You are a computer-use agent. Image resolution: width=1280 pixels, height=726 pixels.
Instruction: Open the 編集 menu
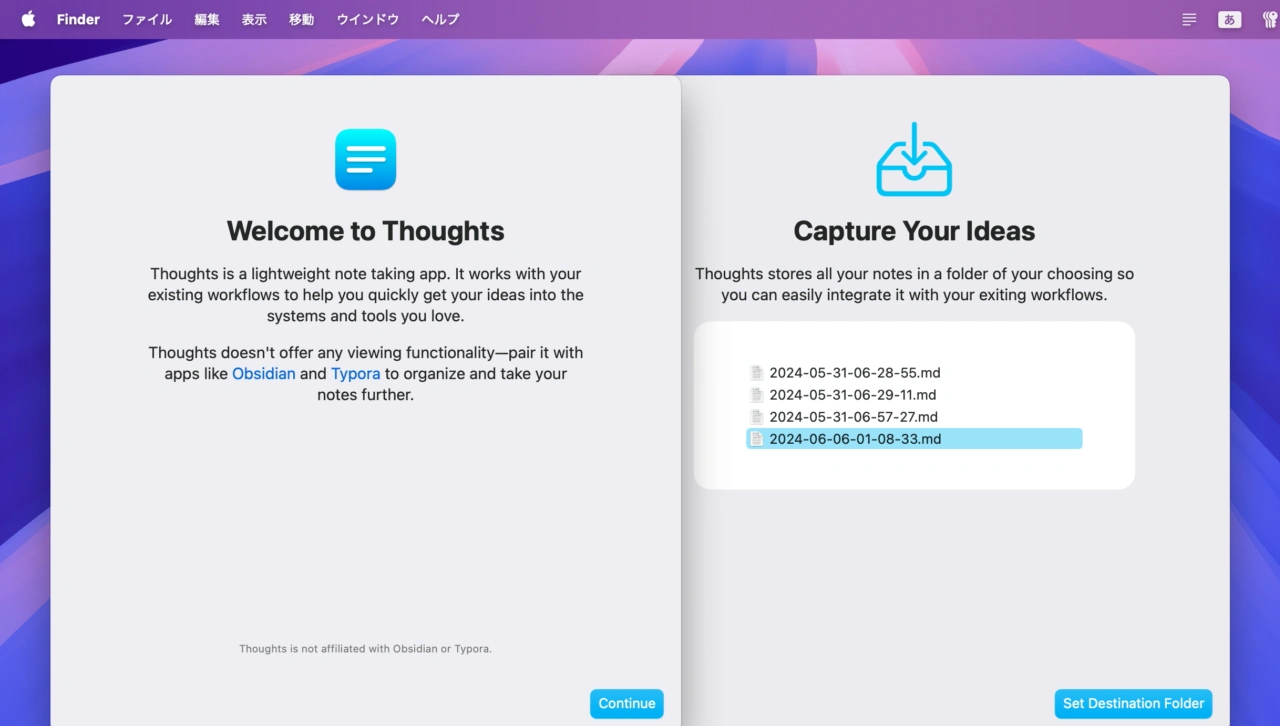click(x=207, y=19)
